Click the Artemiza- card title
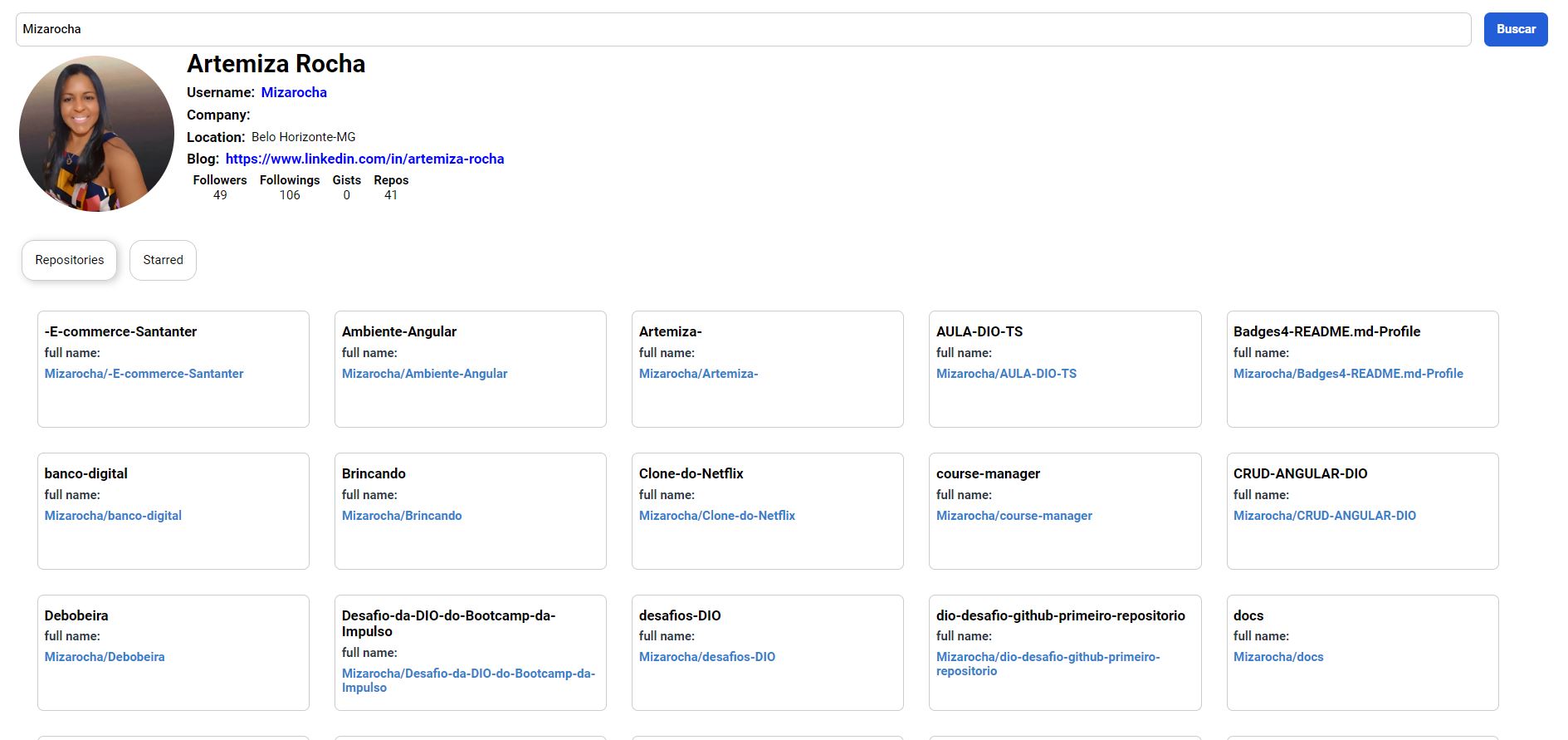Image resolution: width=1568 pixels, height=740 pixels. click(670, 331)
